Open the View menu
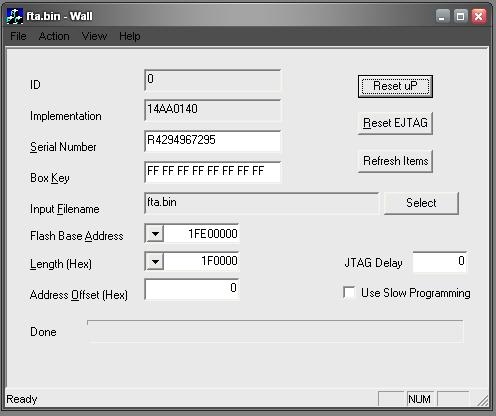Viewport: 496px width, 416px height. [94, 36]
